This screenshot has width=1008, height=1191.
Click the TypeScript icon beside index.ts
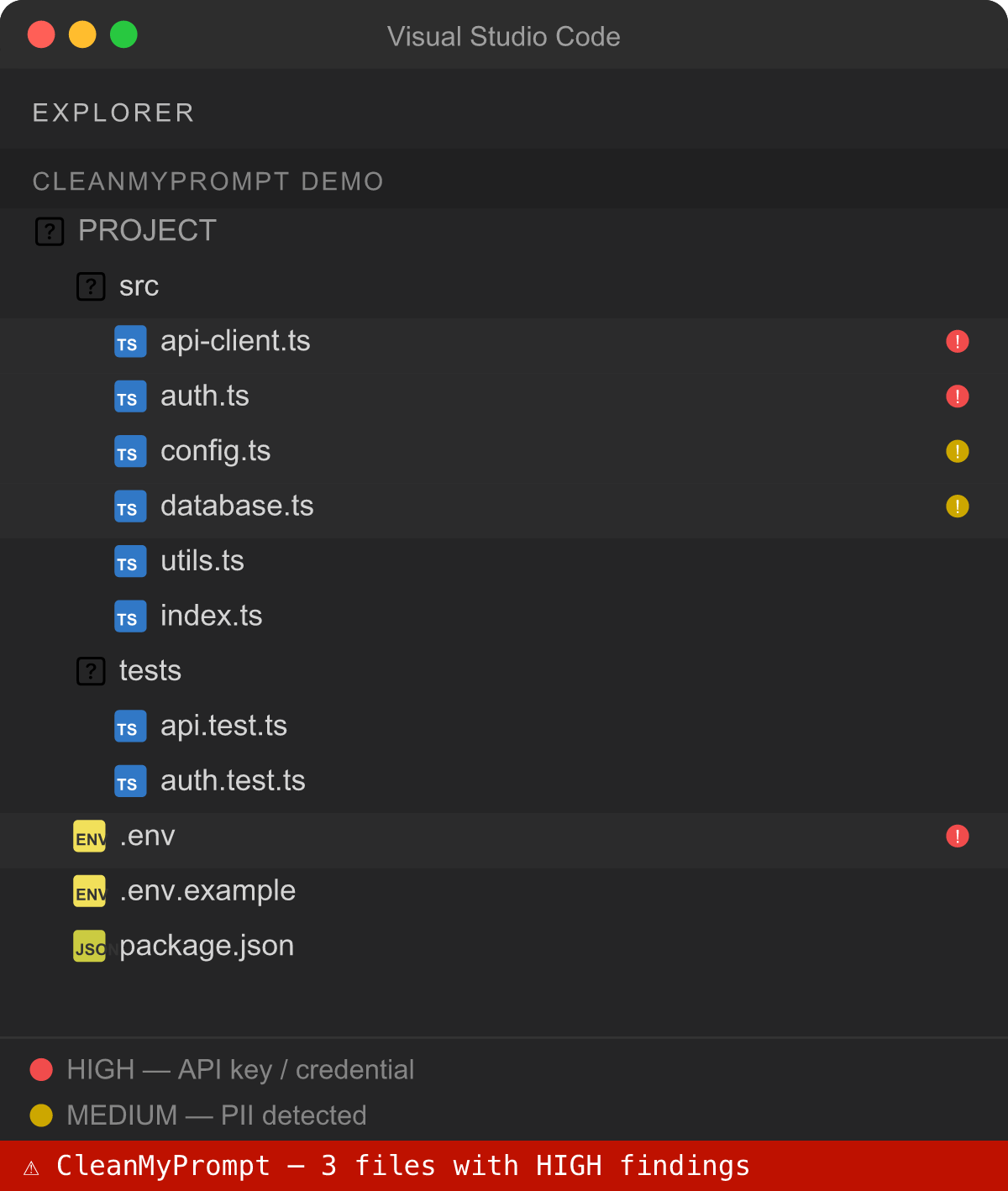pos(130,616)
